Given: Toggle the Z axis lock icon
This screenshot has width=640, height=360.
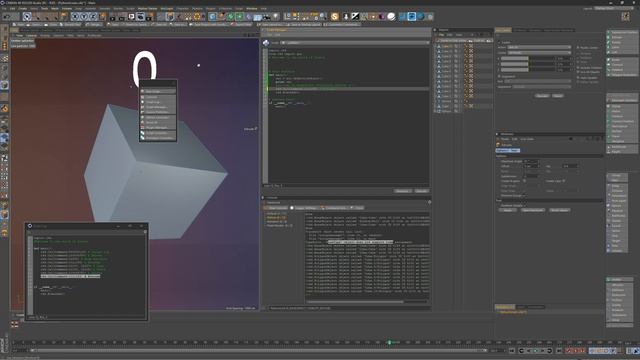Looking at the screenshot, I should coord(93,16).
